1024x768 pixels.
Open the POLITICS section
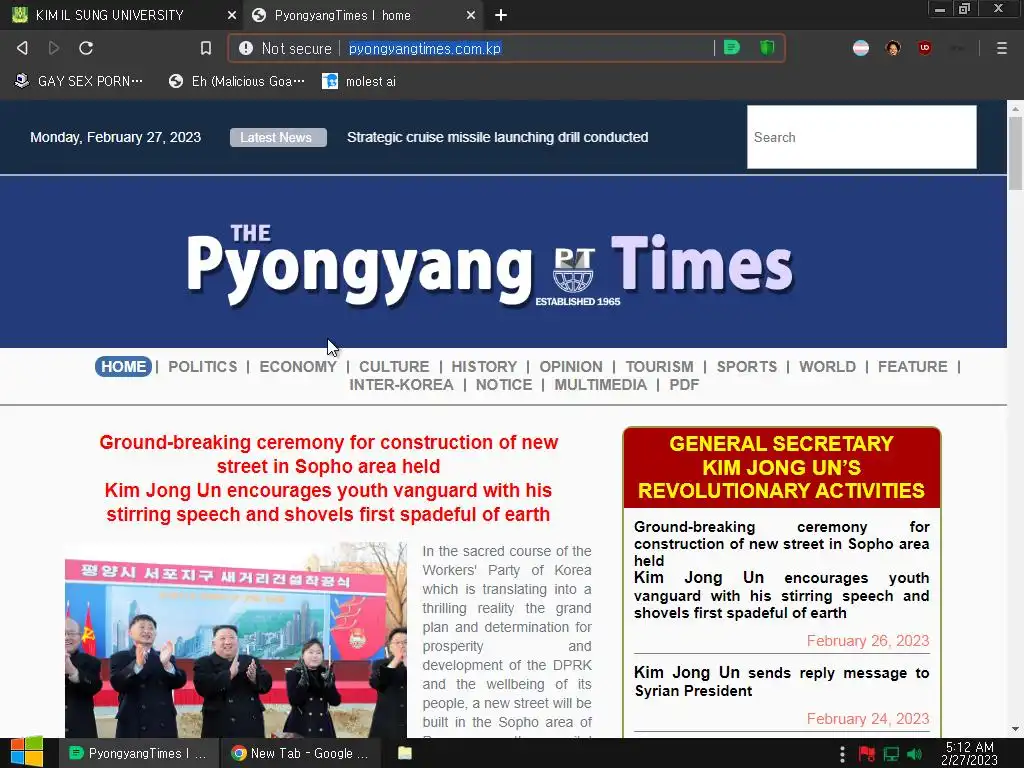(x=203, y=366)
